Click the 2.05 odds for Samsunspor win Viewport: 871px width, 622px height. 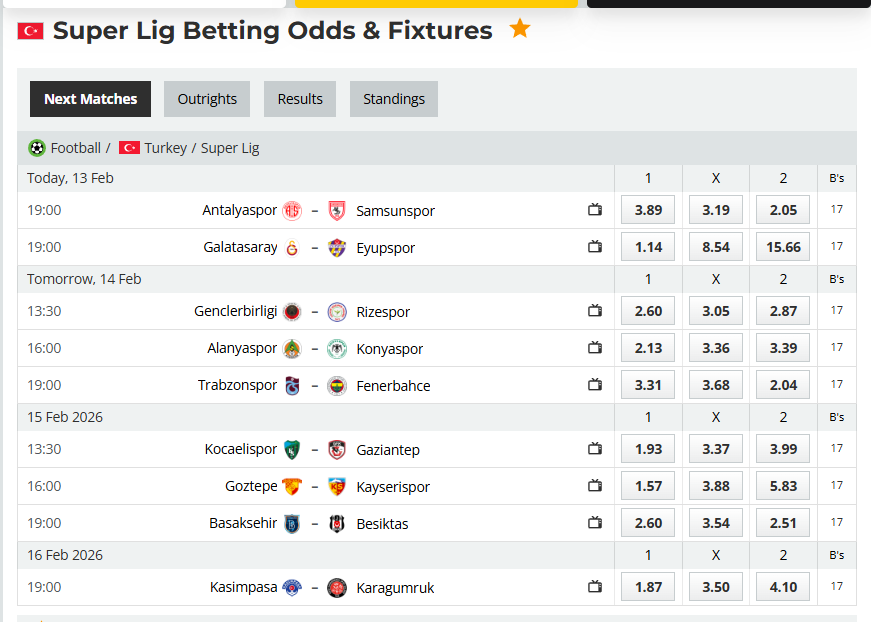pyautogui.click(x=782, y=210)
